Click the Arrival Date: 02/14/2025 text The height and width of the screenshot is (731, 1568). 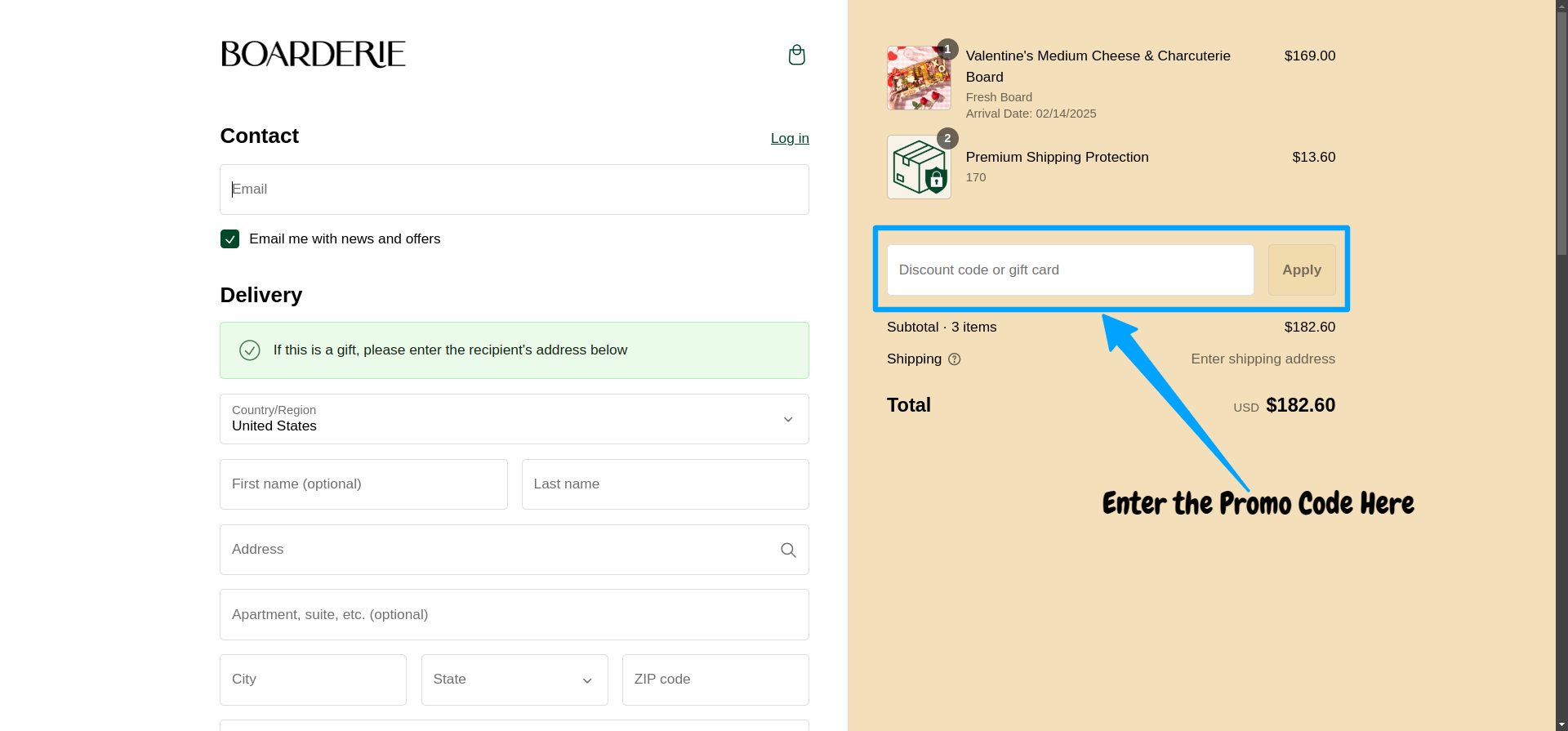point(1031,114)
